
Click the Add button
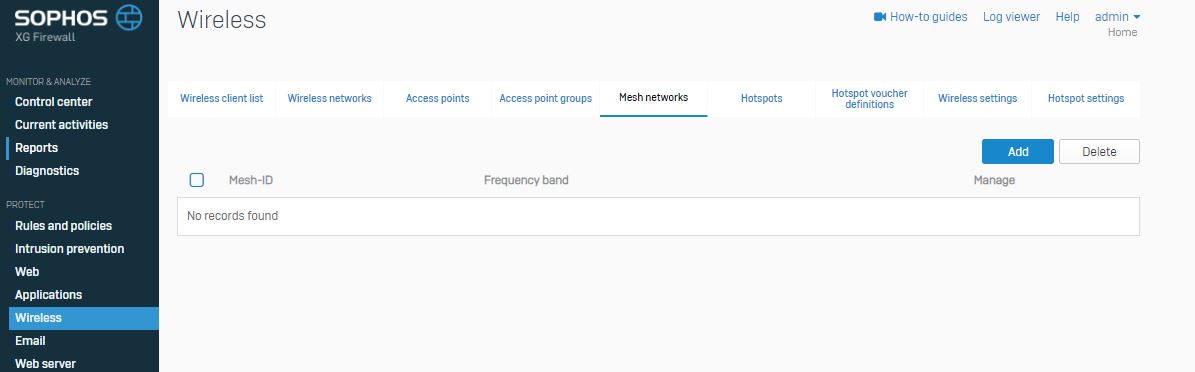(x=1017, y=152)
